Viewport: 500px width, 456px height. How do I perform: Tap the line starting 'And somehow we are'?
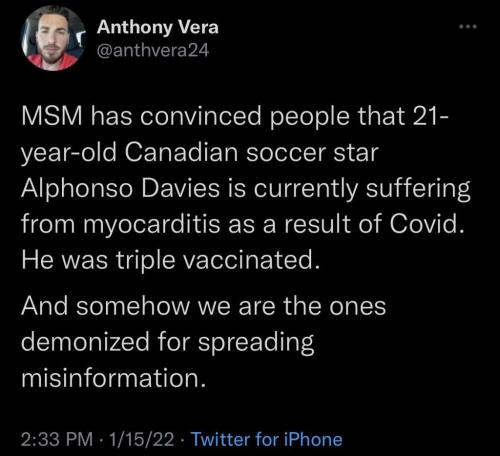click(204, 306)
